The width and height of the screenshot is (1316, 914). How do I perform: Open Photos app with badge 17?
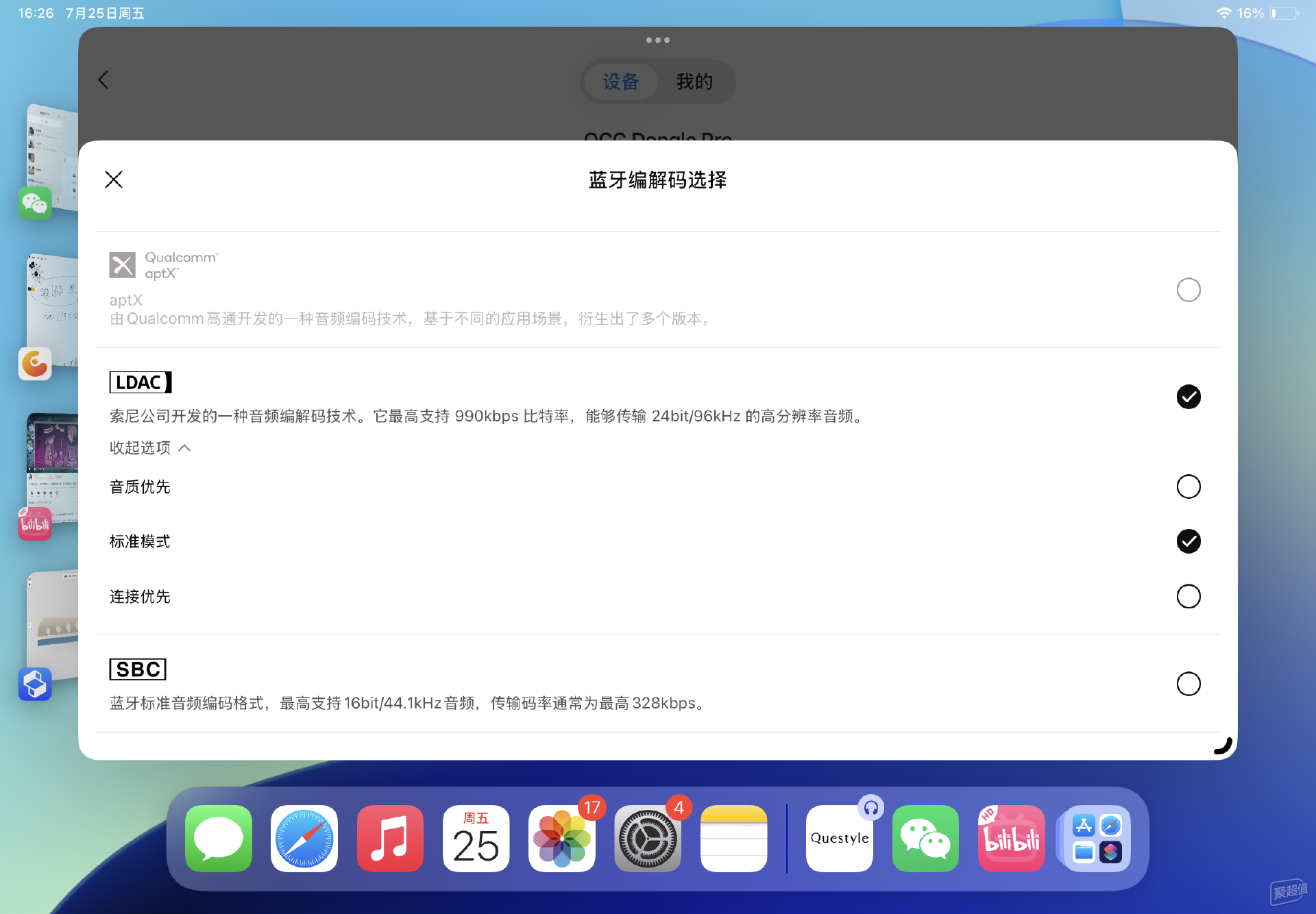(x=562, y=839)
